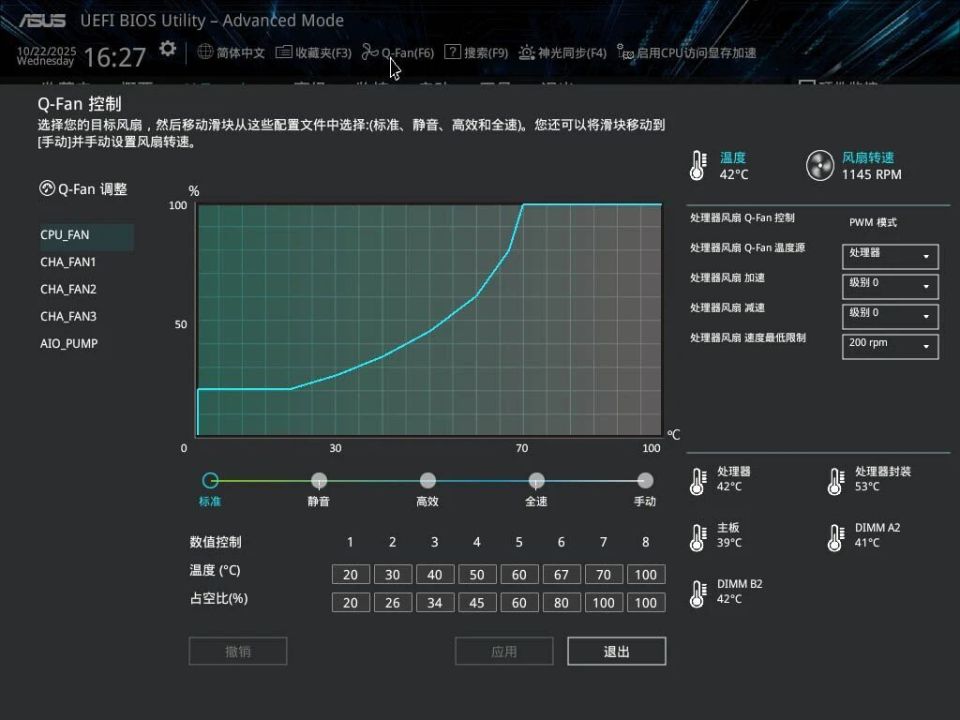Select the 标准 standard profile slider dot
The image size is (960, 720).
[210, 480]
